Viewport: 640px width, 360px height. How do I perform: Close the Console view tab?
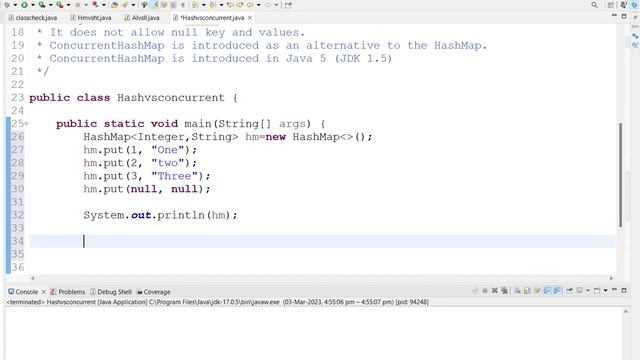coord(43,292)
